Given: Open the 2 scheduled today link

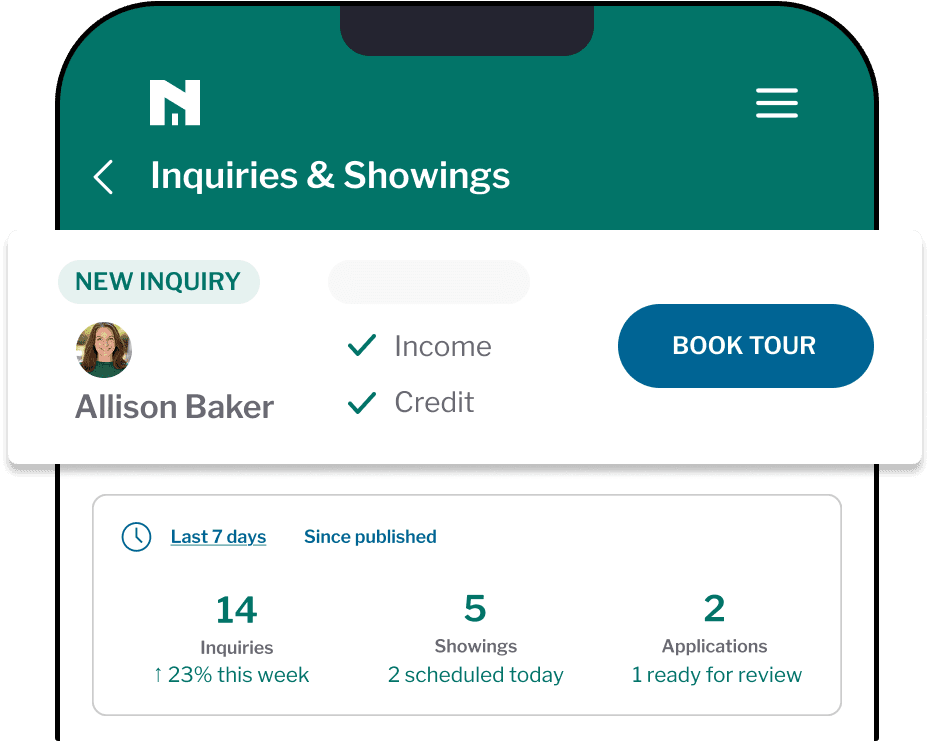Looking at the screenshot, I should coord(475,675).
